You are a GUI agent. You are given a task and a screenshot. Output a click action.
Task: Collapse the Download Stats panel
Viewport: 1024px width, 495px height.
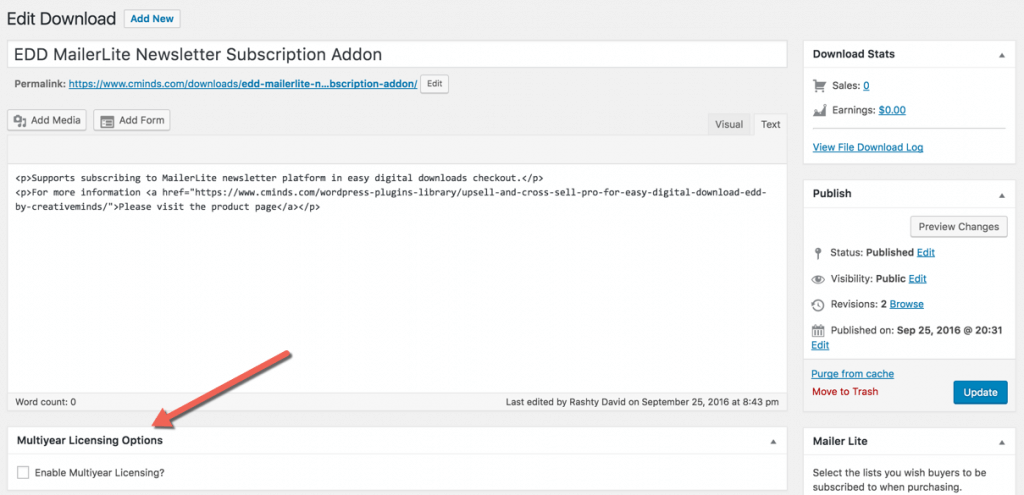click(x=1002, y=54)
